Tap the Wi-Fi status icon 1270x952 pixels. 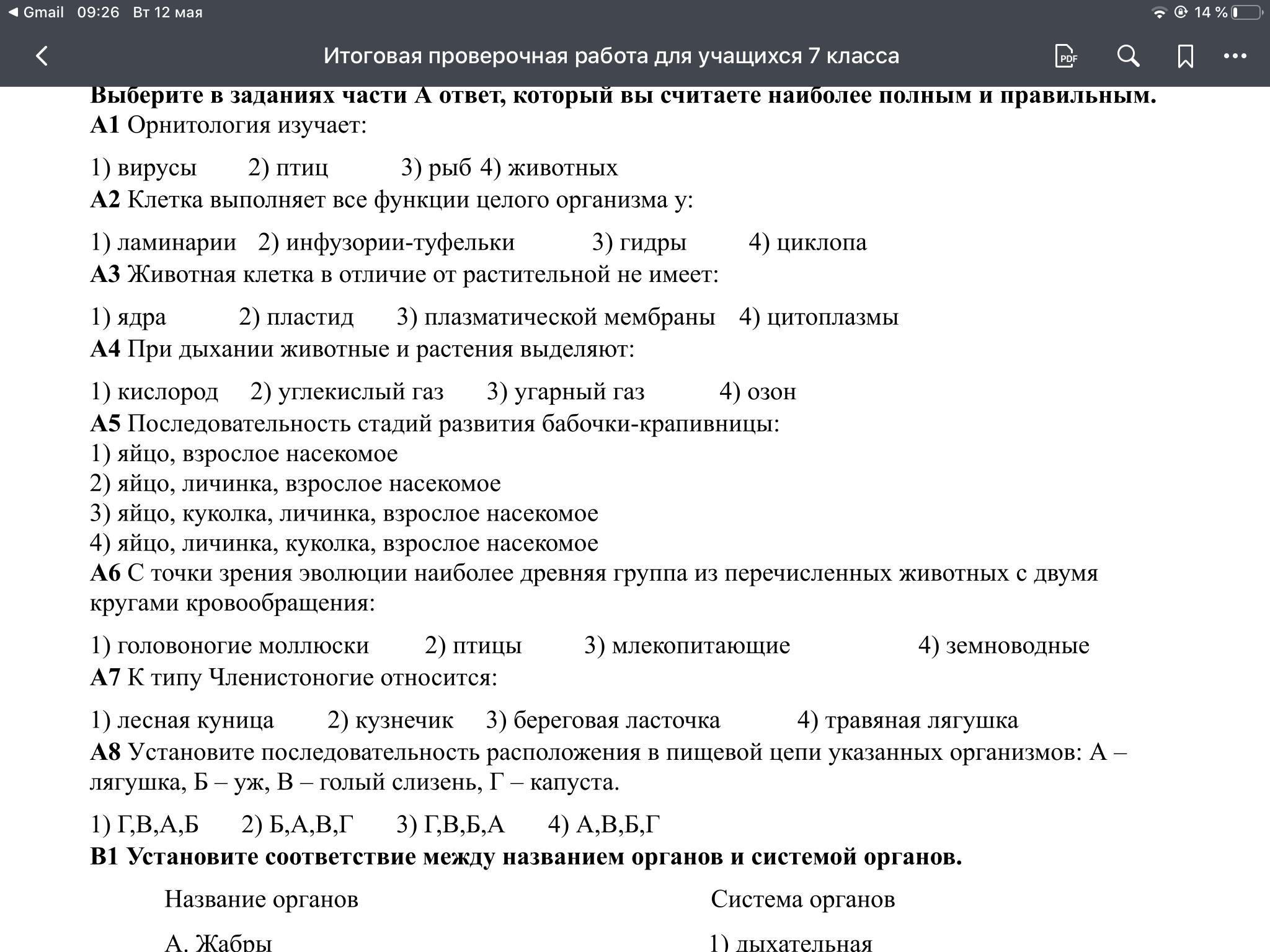pos(1158,12)
